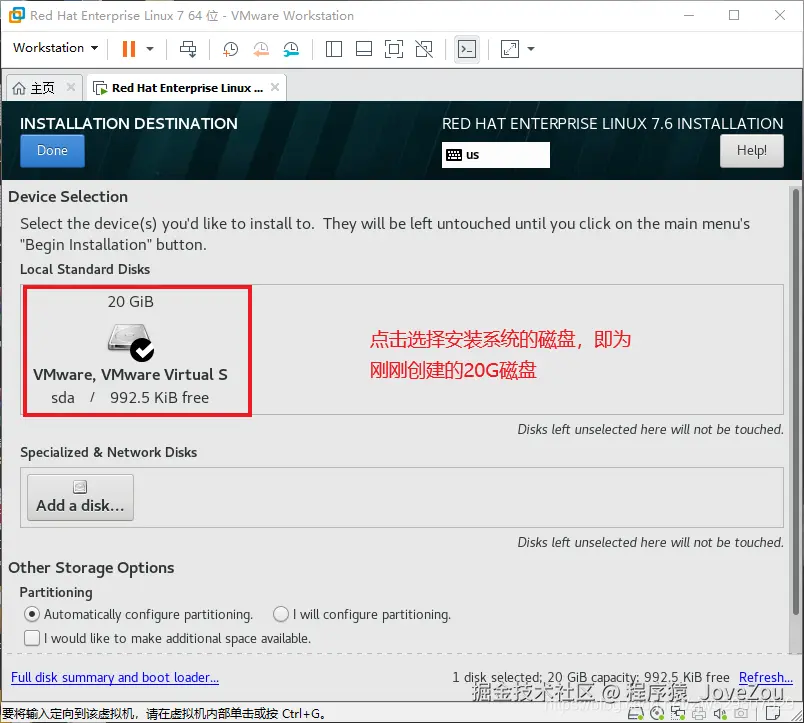Toggle the library sidebar view icon

pos(334,49)
